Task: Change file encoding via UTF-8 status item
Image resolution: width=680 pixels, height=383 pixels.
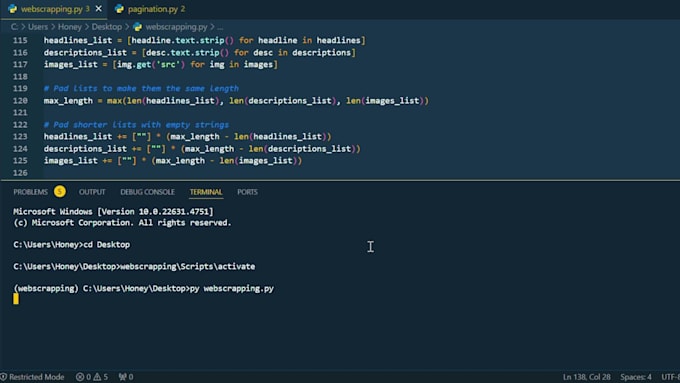Action: click(x=670, y=377)
